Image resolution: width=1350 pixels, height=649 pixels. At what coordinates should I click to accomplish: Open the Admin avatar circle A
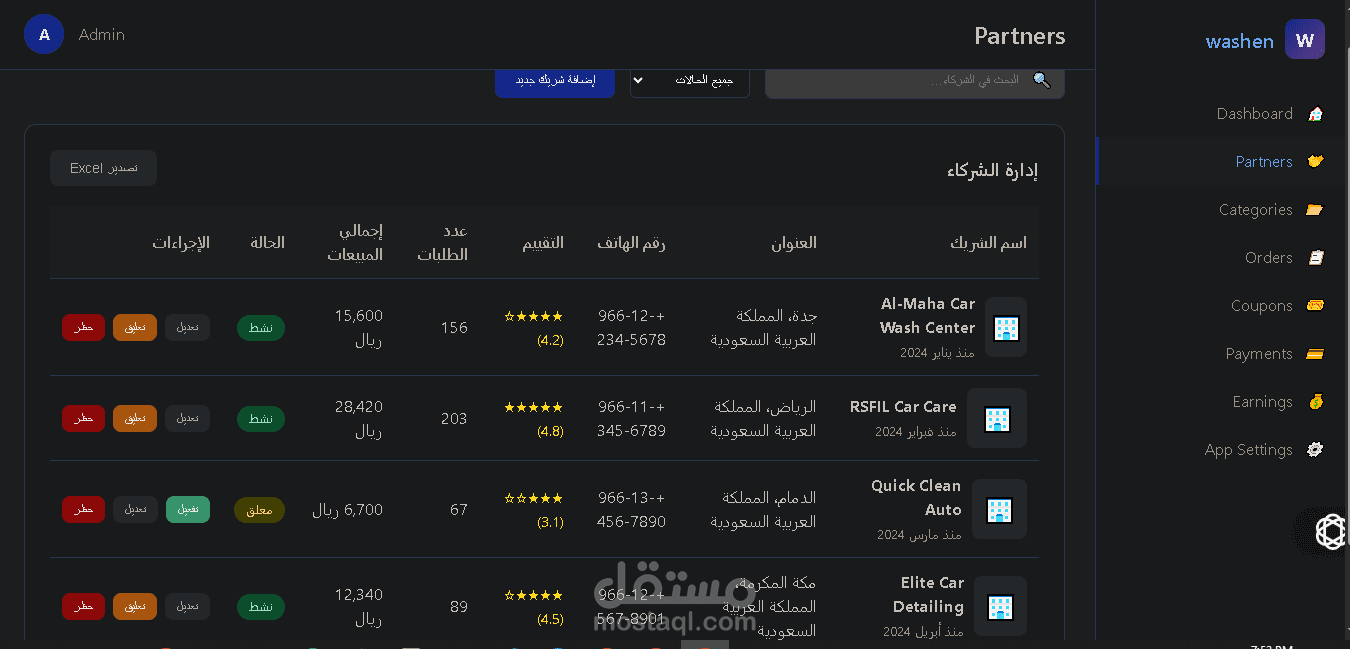click(44, 34)
